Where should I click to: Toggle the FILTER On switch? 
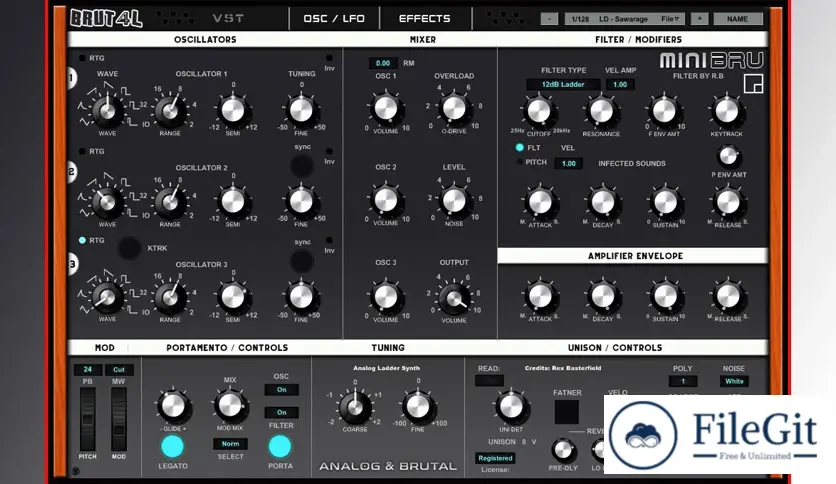point(282,412)
